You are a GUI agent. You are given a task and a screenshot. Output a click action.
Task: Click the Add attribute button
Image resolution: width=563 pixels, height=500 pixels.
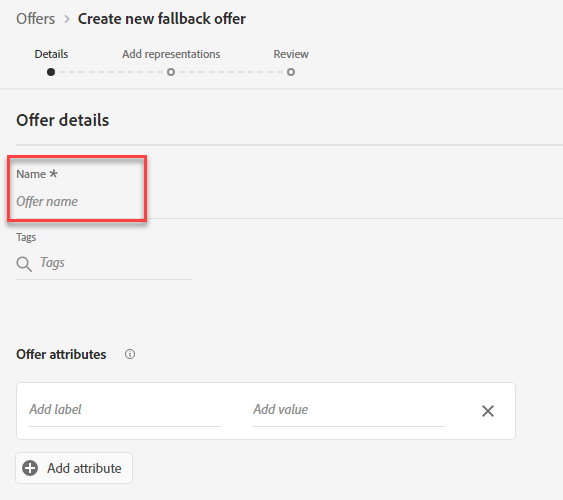pyautogui.click(x=74, y=468)
